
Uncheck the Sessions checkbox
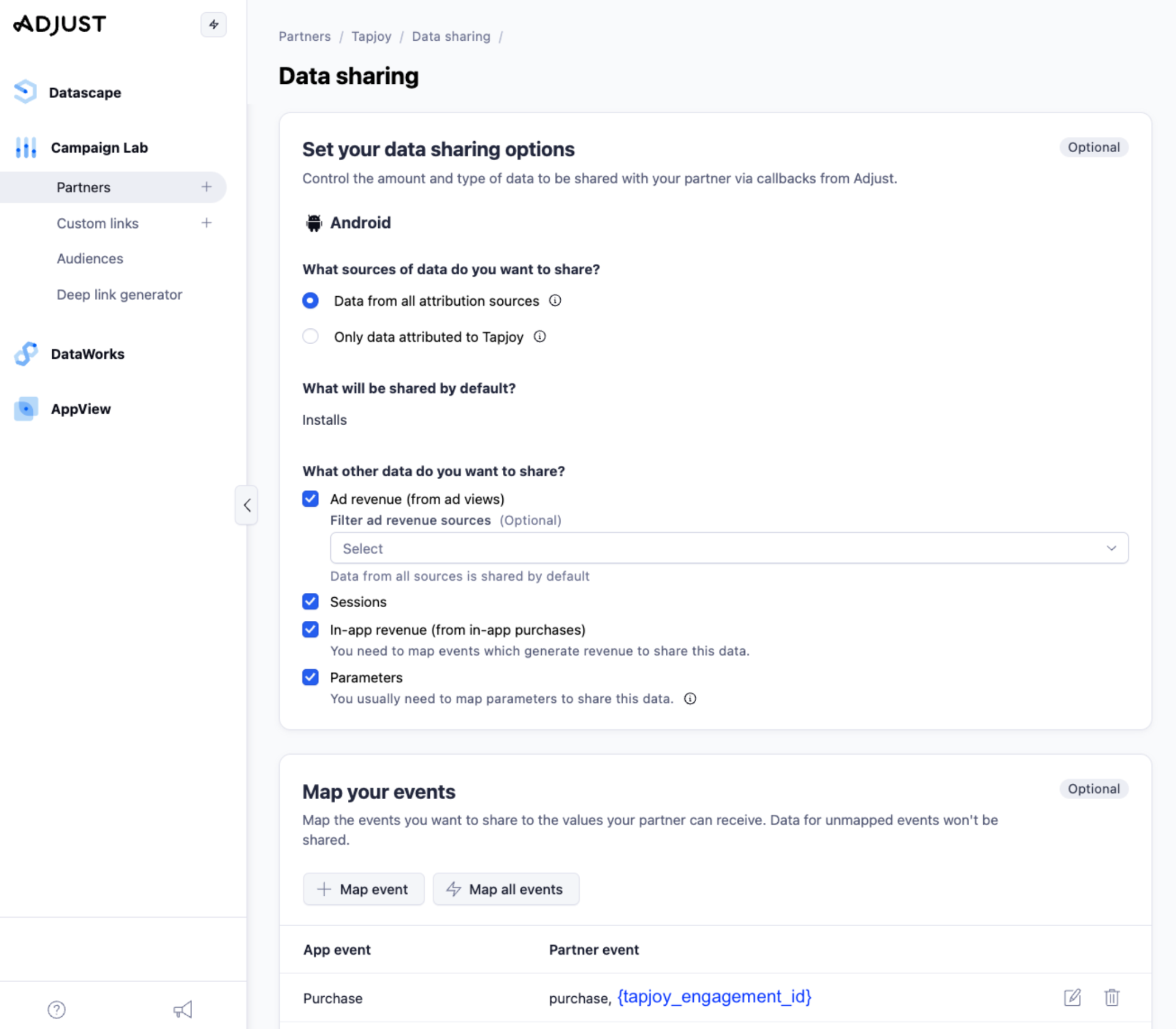(x=311, y=601)
